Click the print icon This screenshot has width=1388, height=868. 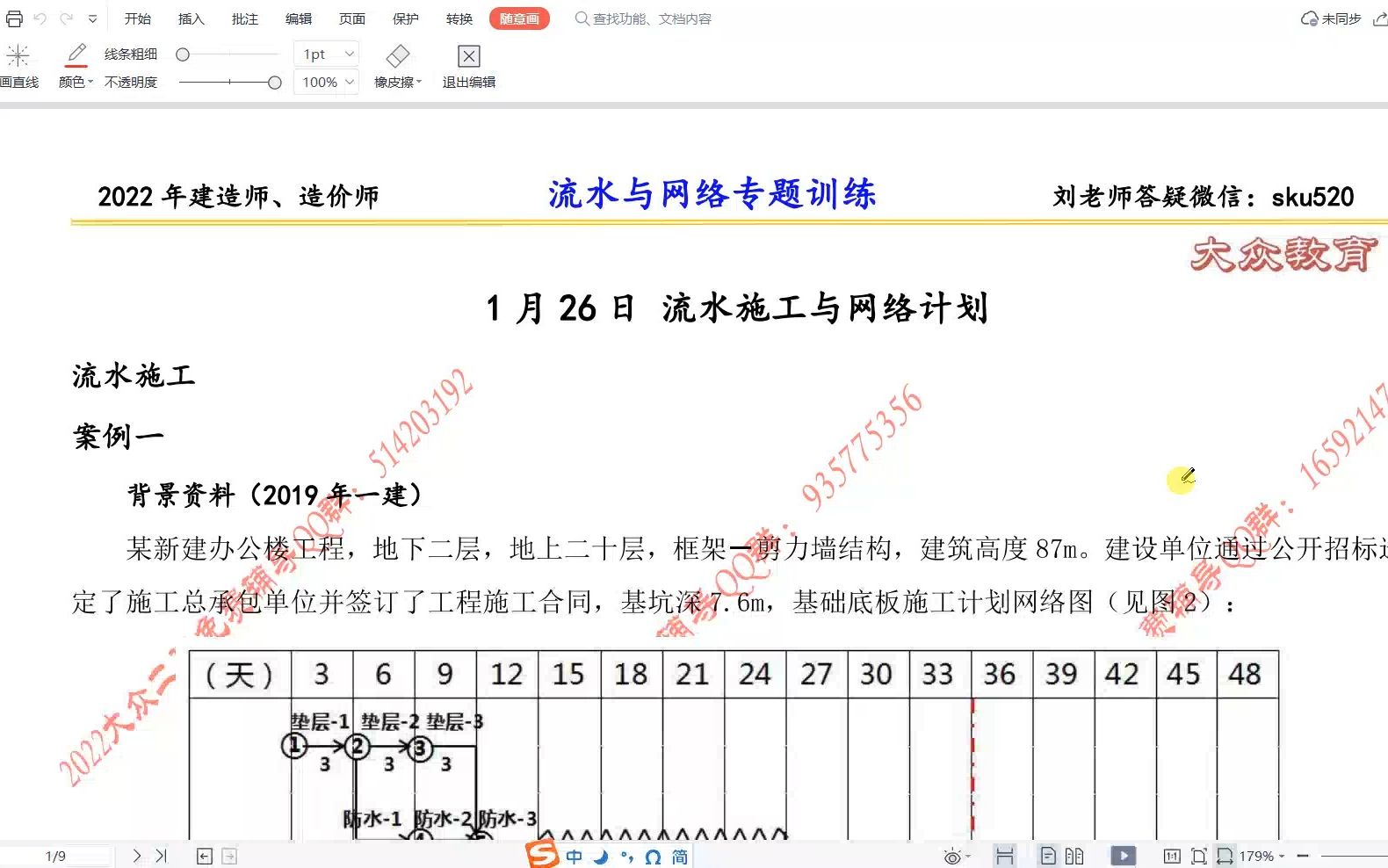click(14, 18)
